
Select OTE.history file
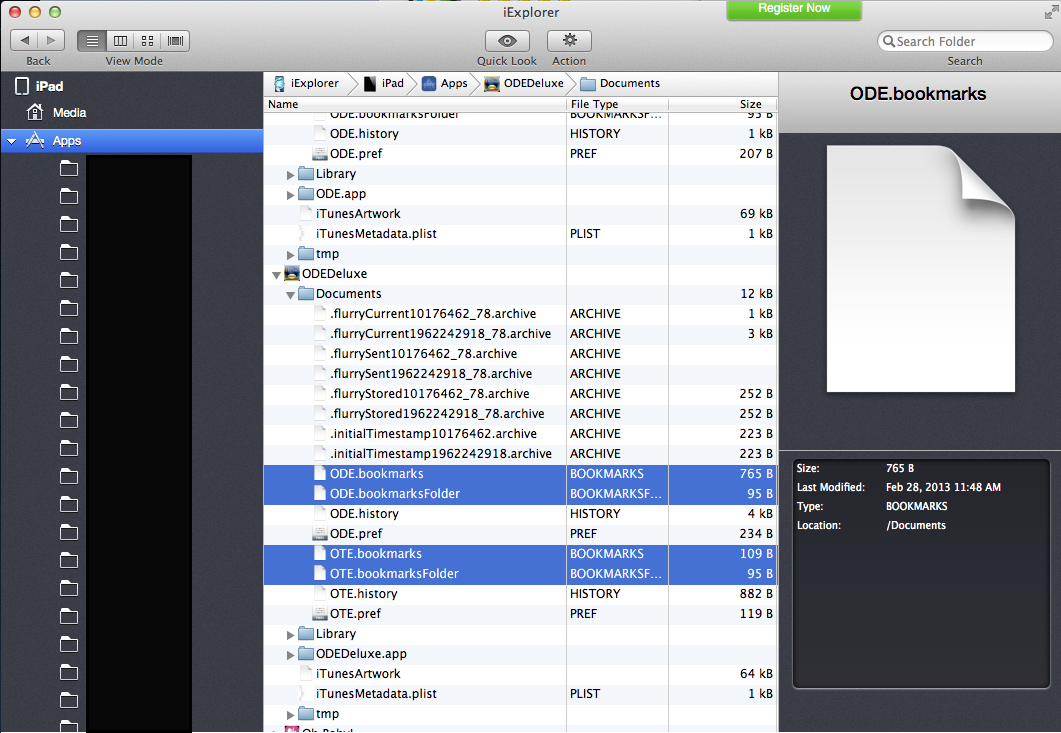pos(520,594)
